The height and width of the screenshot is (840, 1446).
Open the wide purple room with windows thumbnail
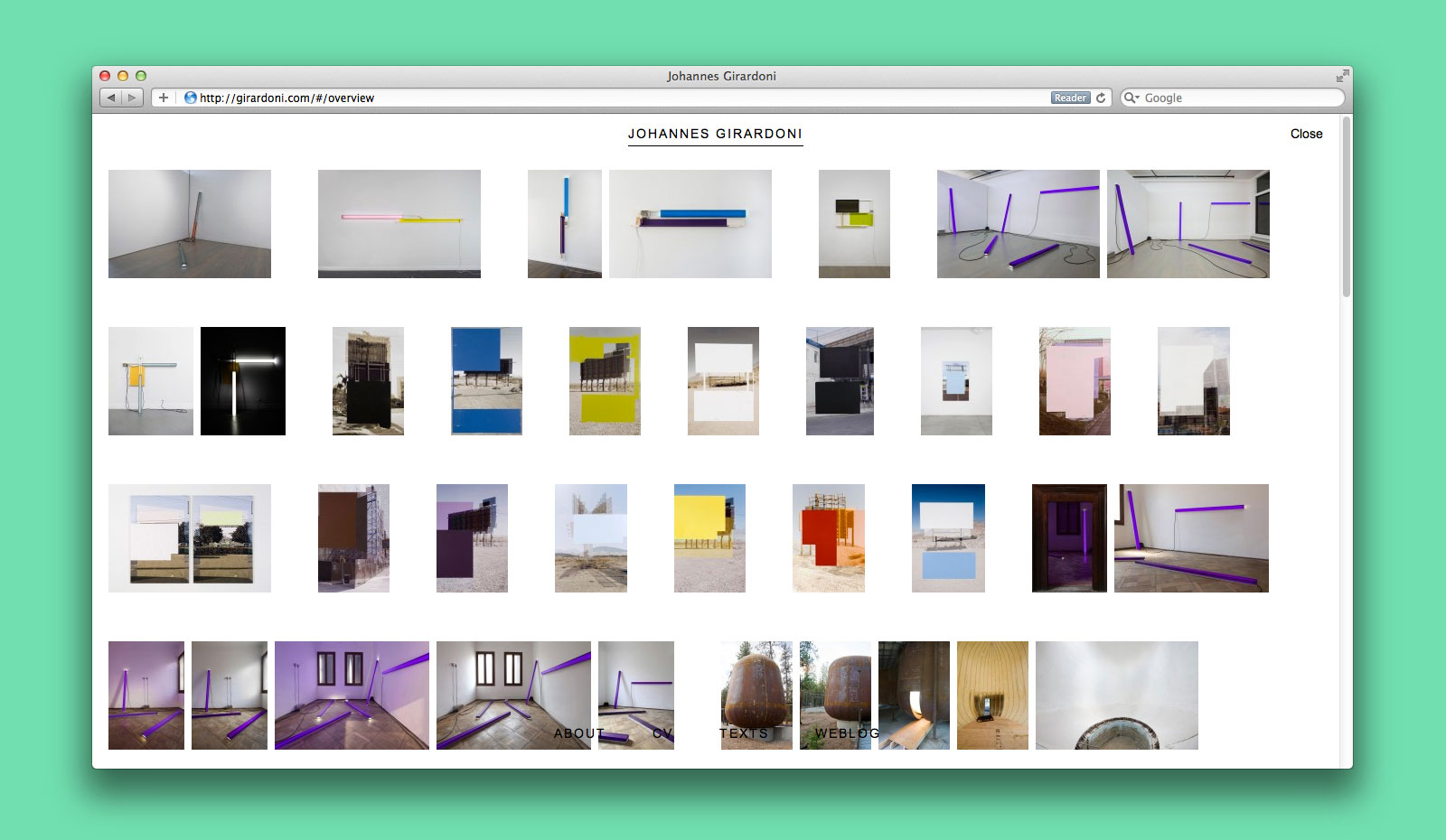(352, 695)
